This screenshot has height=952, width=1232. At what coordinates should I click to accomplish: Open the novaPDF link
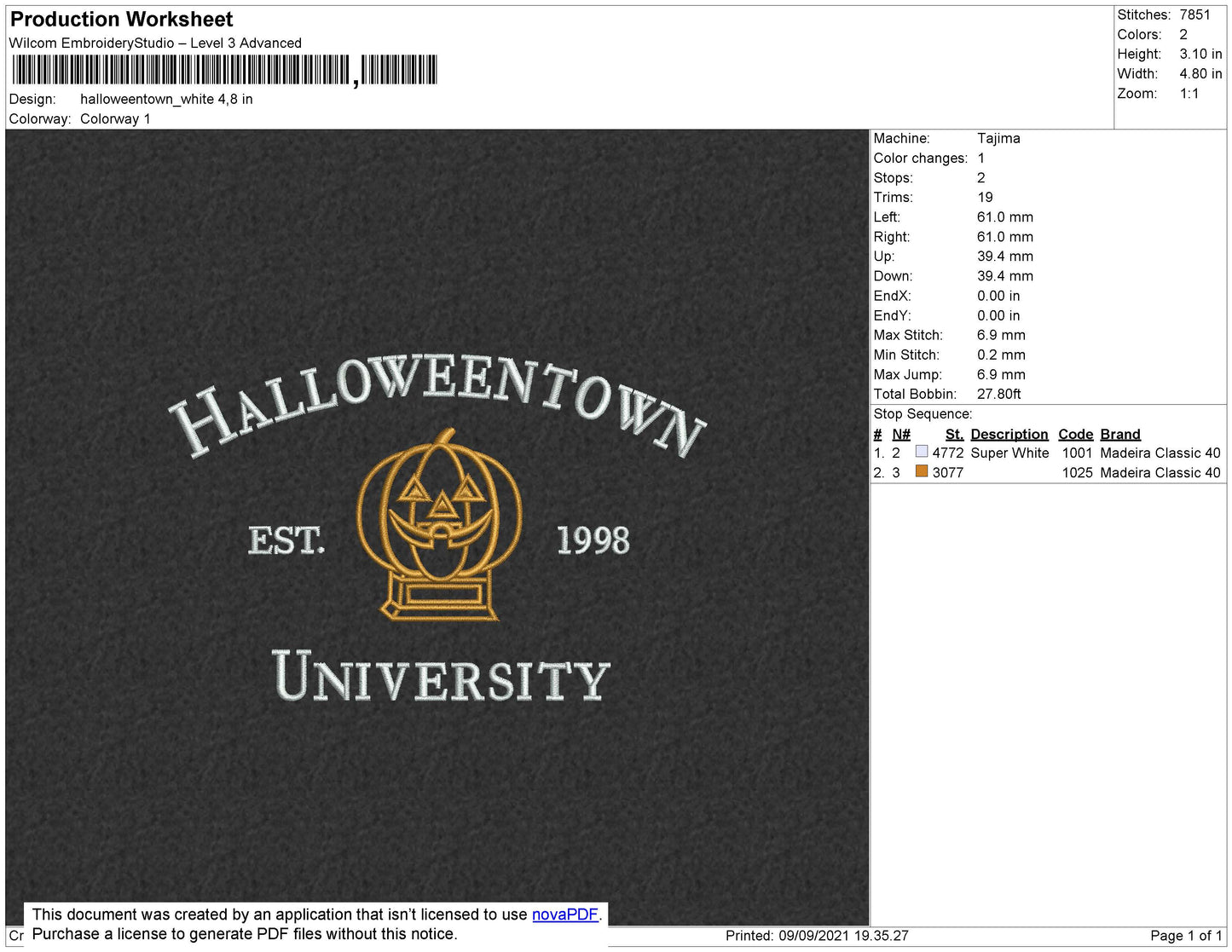565,914
